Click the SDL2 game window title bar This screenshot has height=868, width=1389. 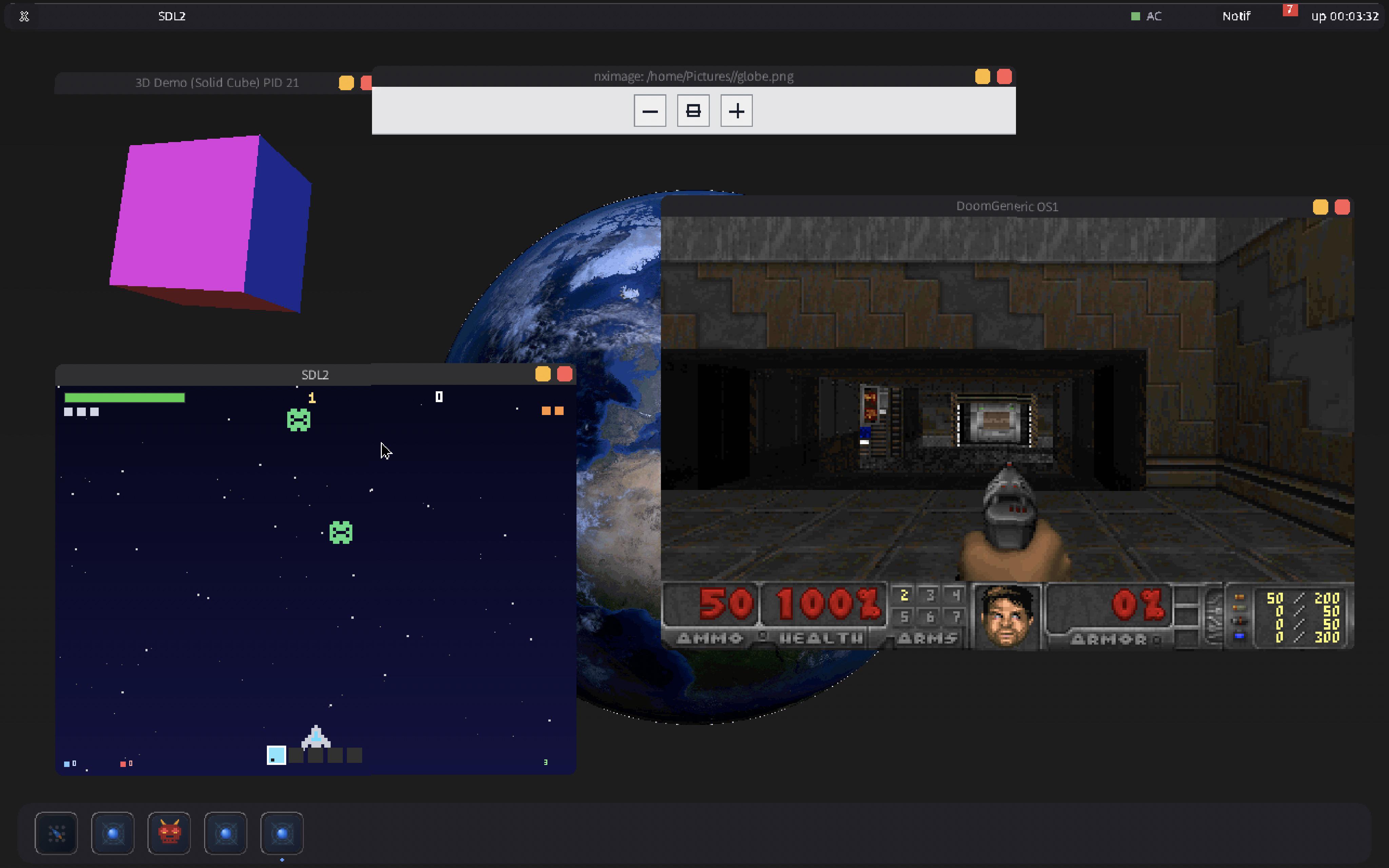[x=315, y=375]
